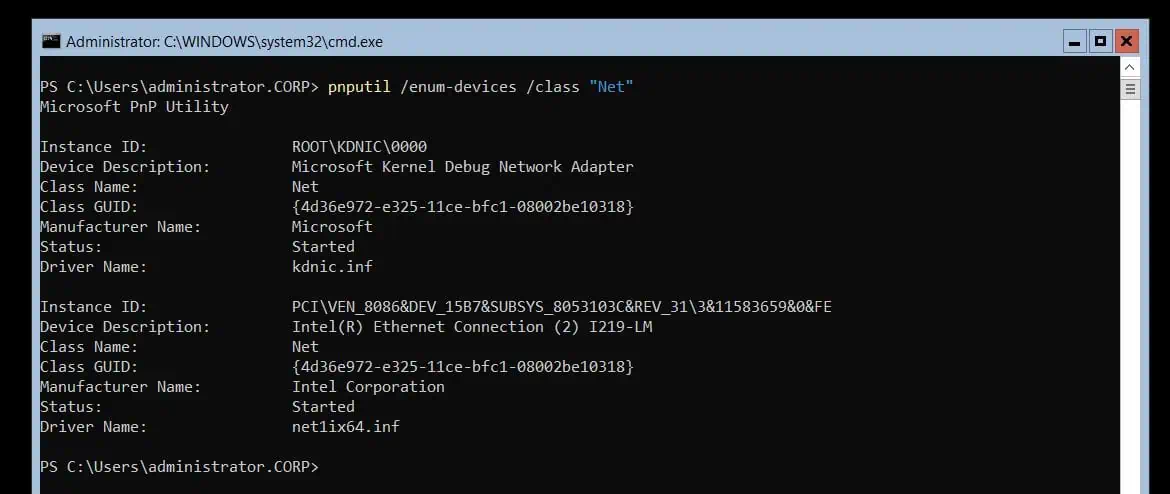This screenshot has height=494, width=1170.
Task: Click Microsoft Kernel Debug Network Adapter text
Action: click(462, 166)
